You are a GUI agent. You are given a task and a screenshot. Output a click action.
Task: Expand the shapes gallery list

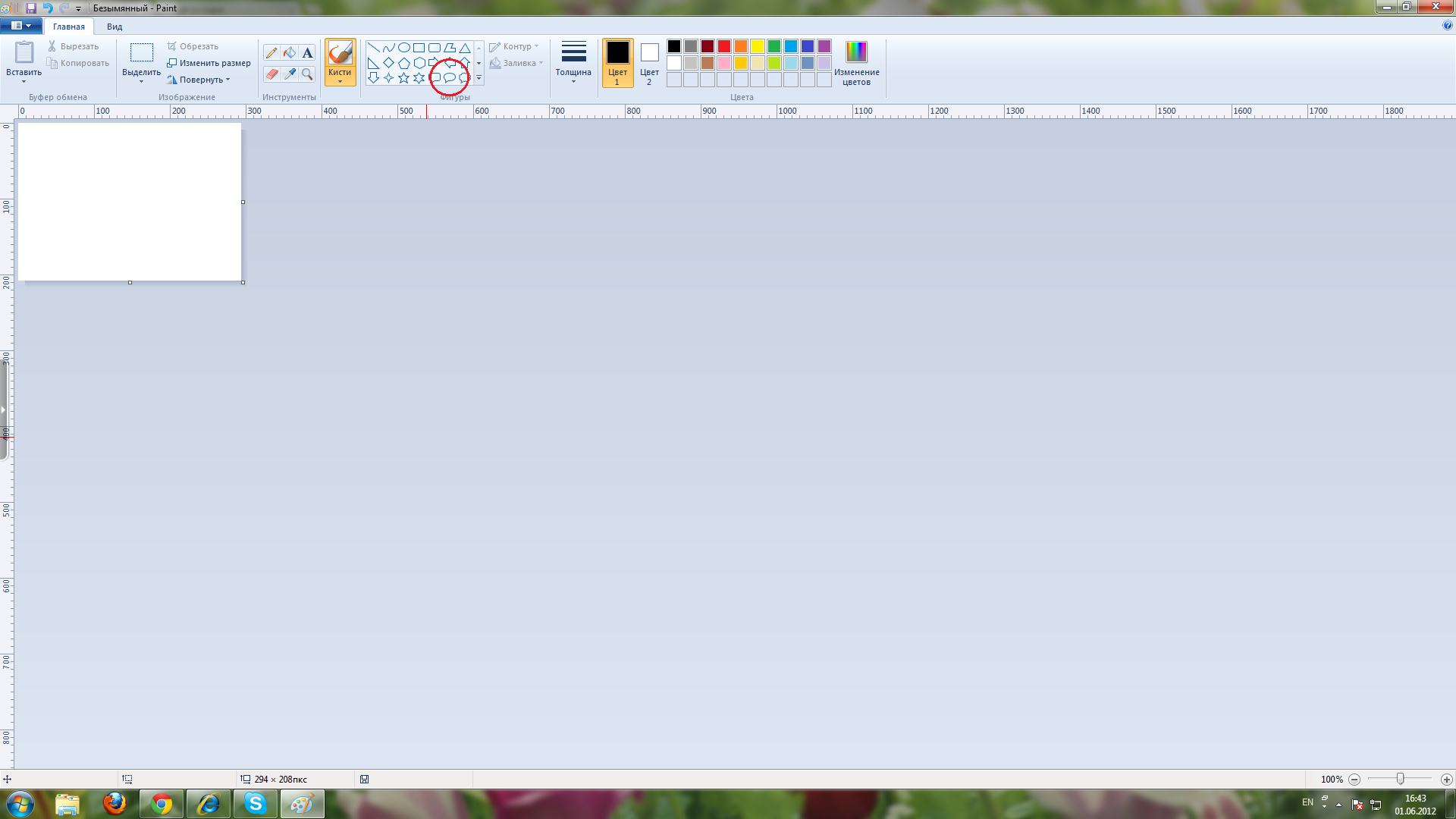coord(479,78)
